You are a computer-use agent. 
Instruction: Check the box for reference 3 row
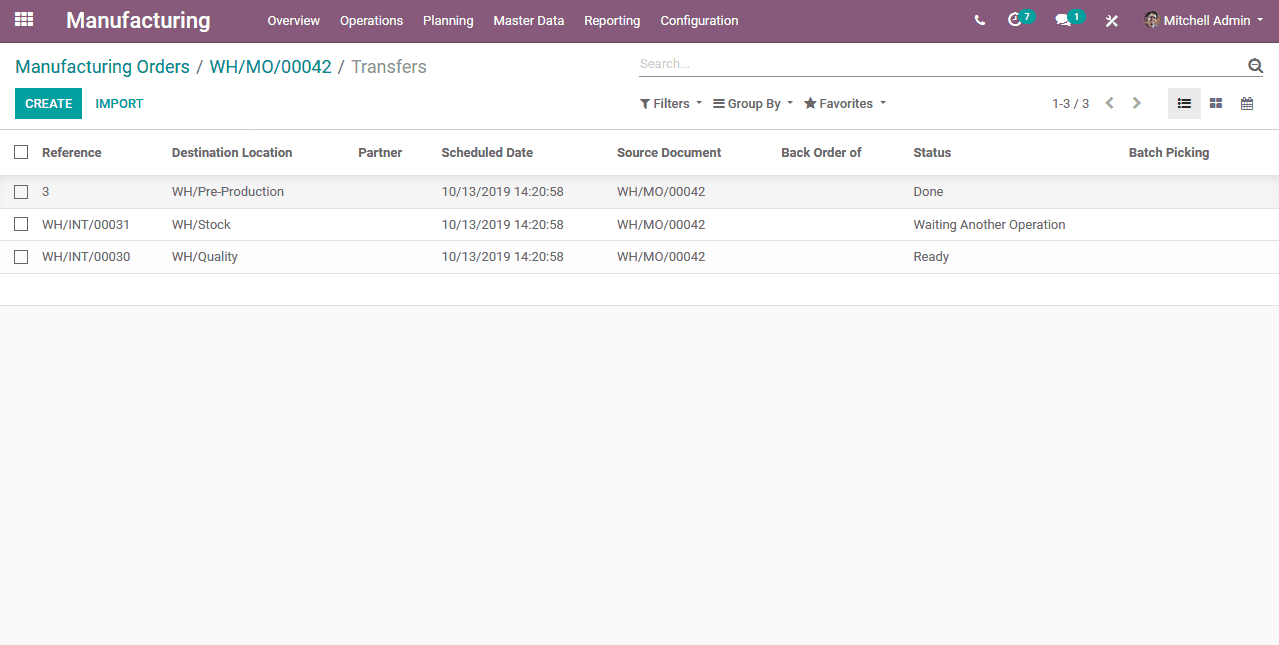(21, 191)
